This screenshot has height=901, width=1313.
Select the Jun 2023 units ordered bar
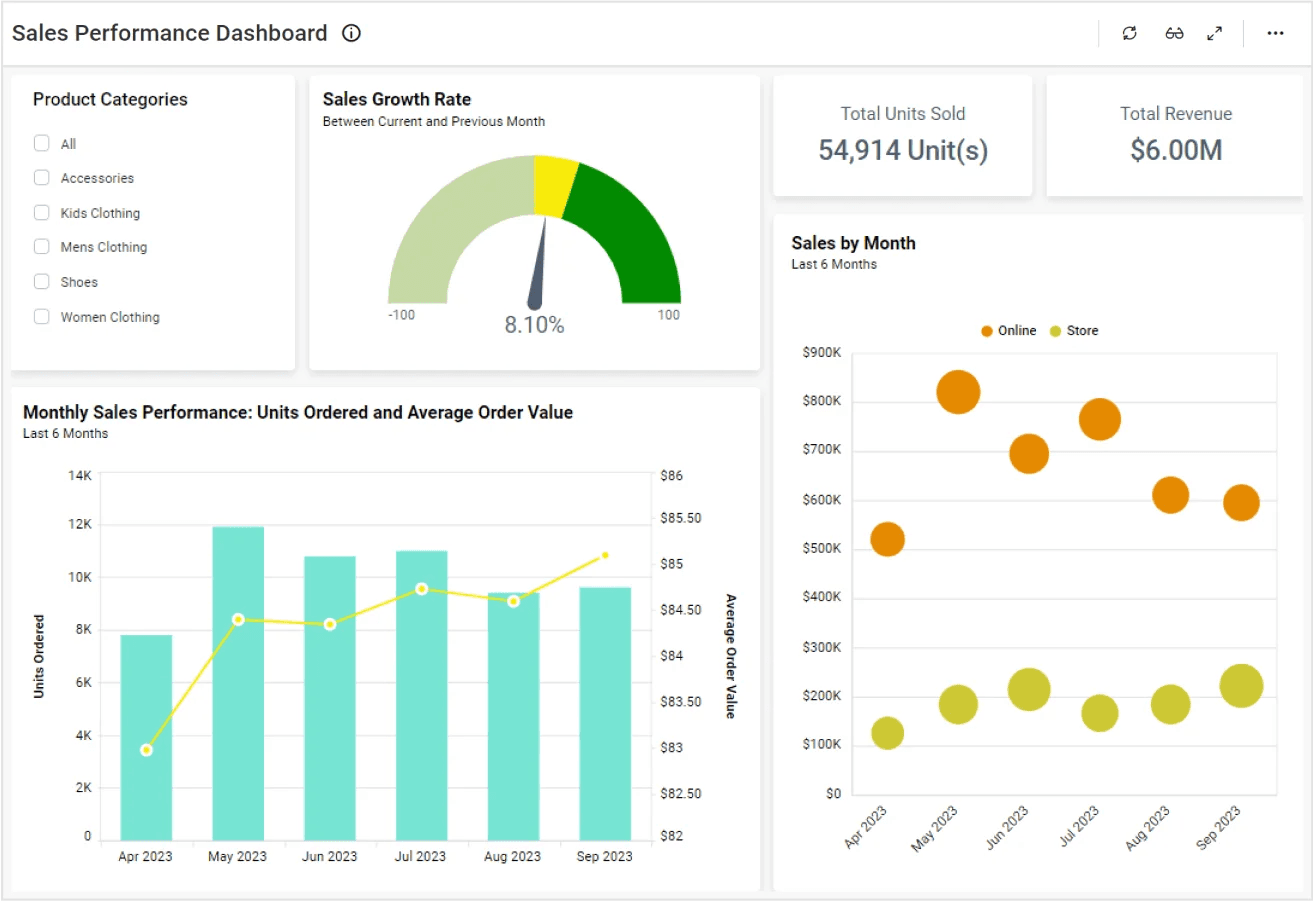tap(330, 698)
